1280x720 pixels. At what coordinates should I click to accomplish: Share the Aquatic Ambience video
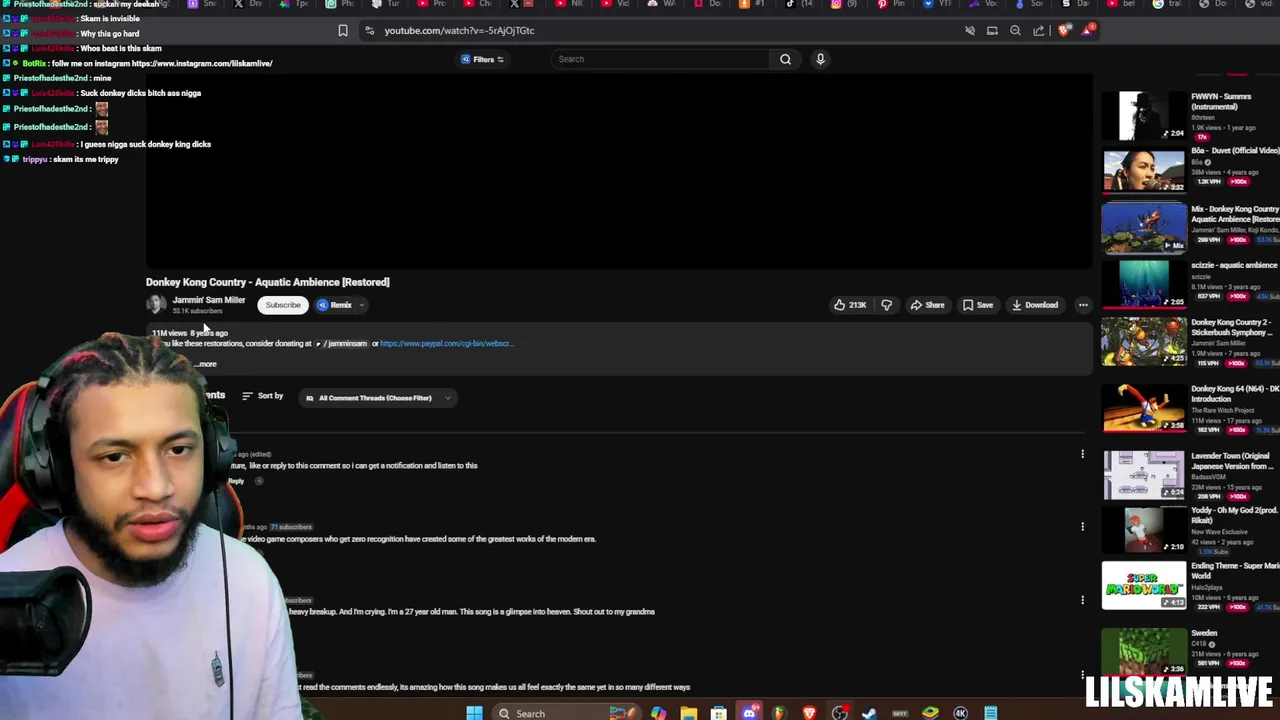[x=927, y=305]
